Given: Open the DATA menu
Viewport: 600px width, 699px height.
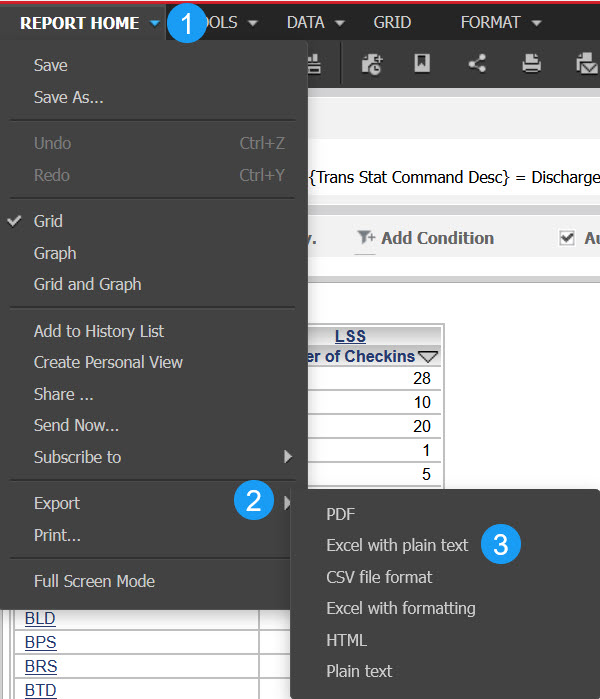Looking at the screenshot, I should (305, 22).
